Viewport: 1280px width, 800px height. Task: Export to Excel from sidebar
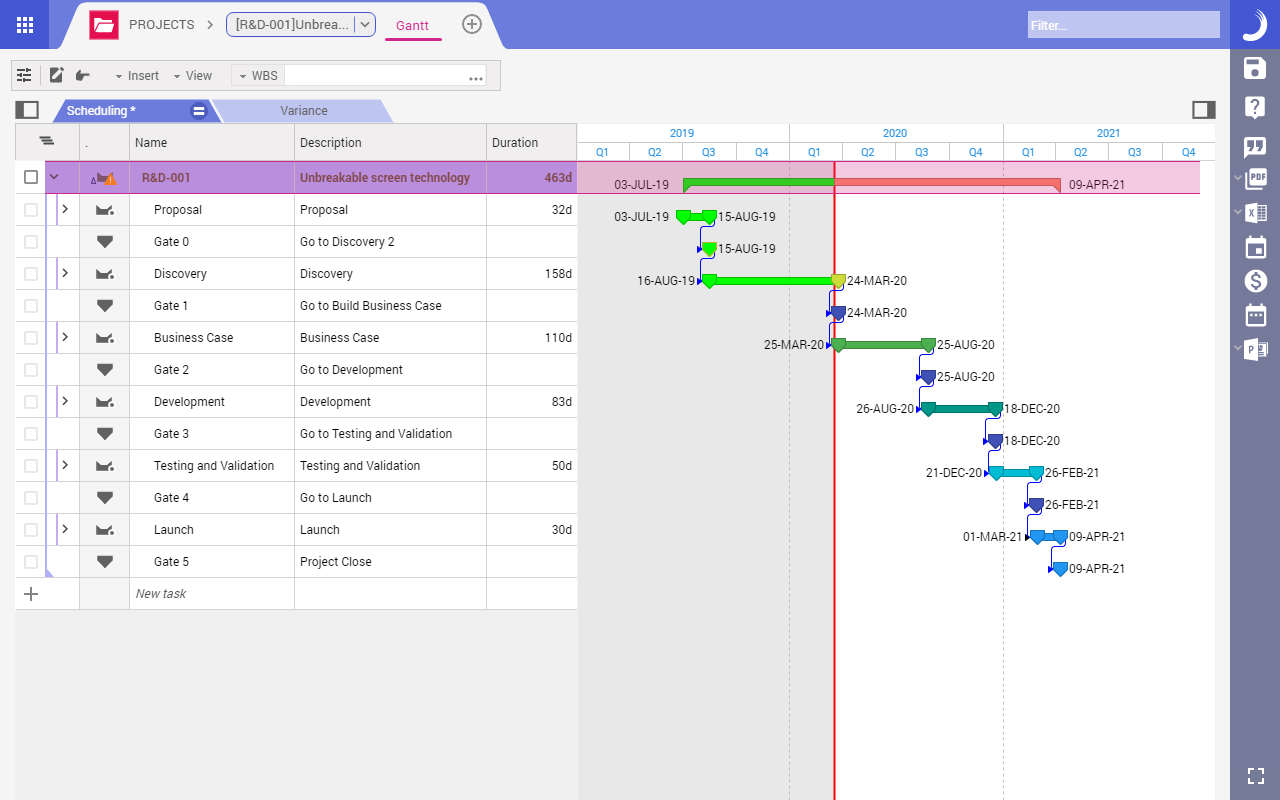pos(1255,213)
